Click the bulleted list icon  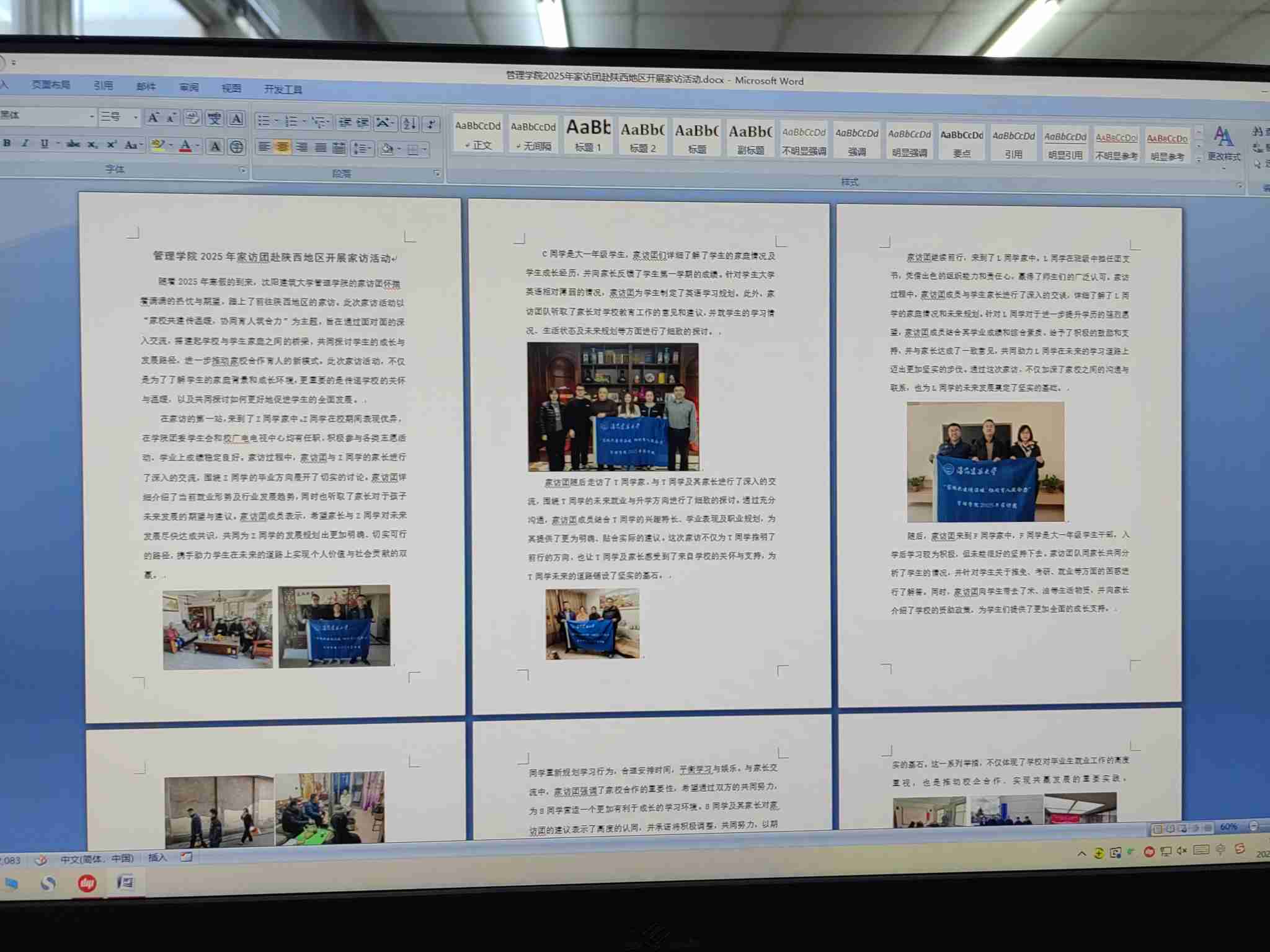(264, 120)
